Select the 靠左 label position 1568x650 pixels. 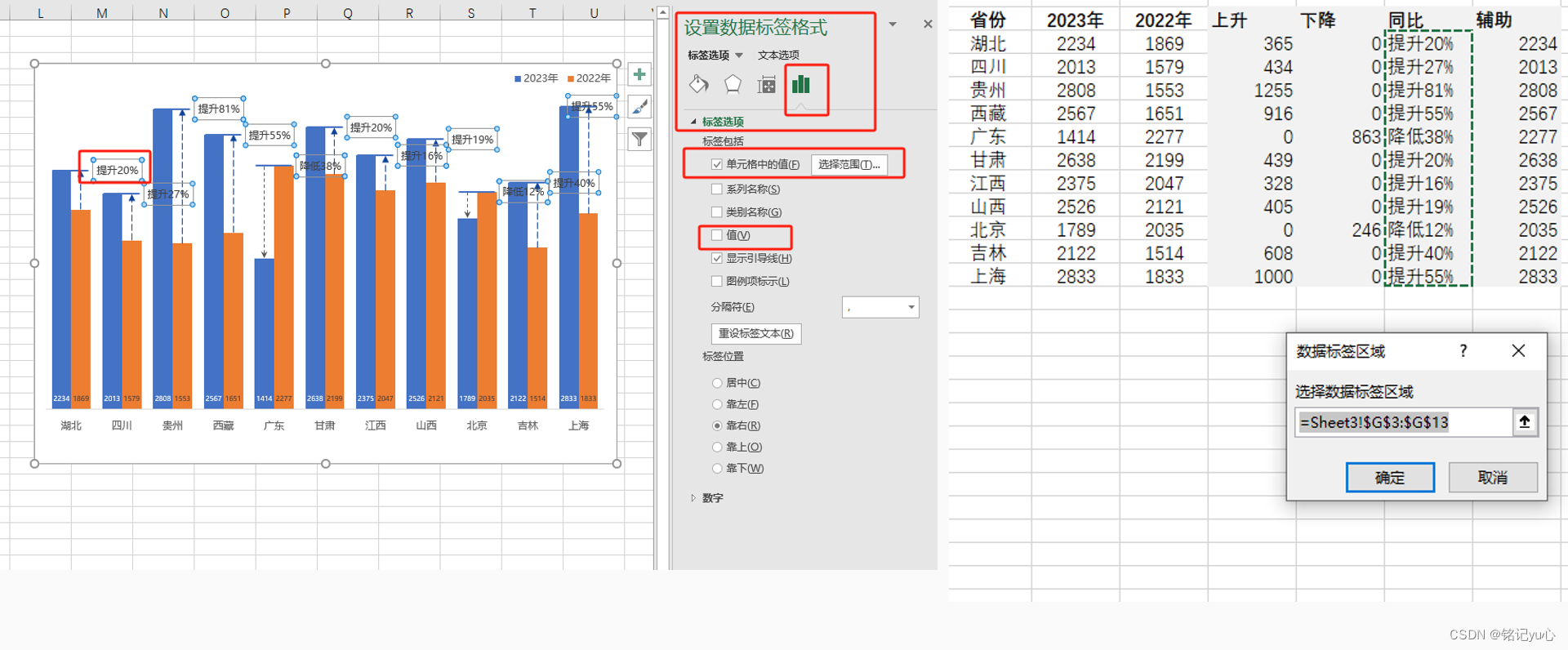[717, 404]
